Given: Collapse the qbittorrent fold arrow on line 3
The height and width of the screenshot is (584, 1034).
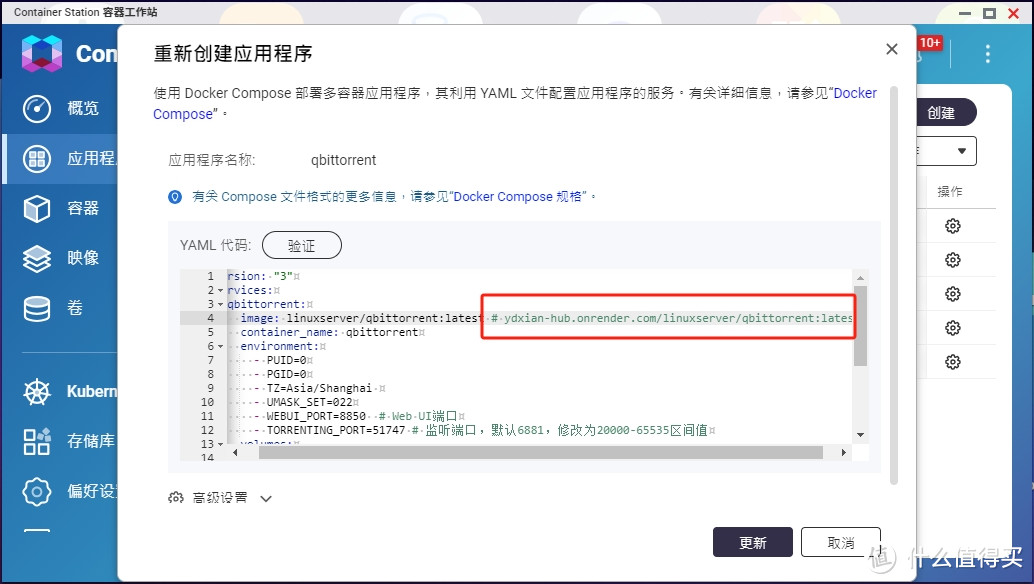Looking at the screenshot, I should 220,305.
